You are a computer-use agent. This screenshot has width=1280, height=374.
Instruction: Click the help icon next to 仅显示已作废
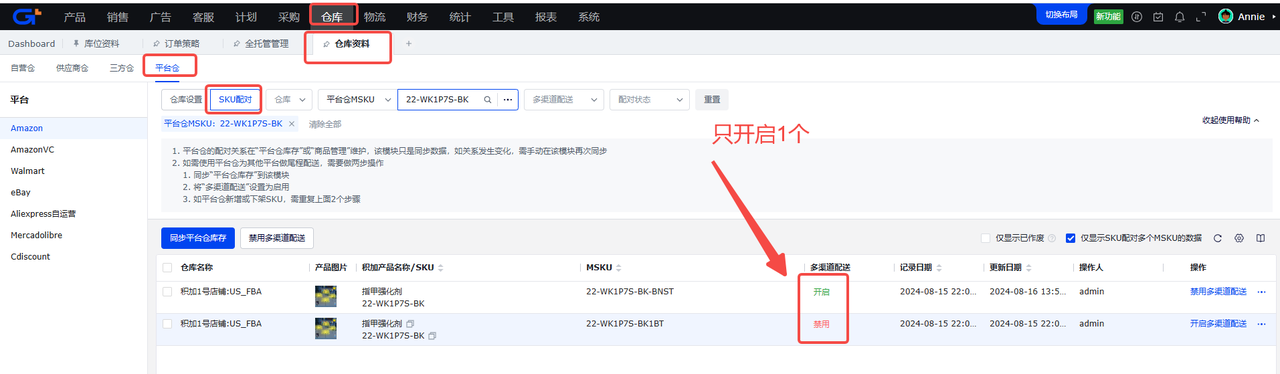point(1052,238)
